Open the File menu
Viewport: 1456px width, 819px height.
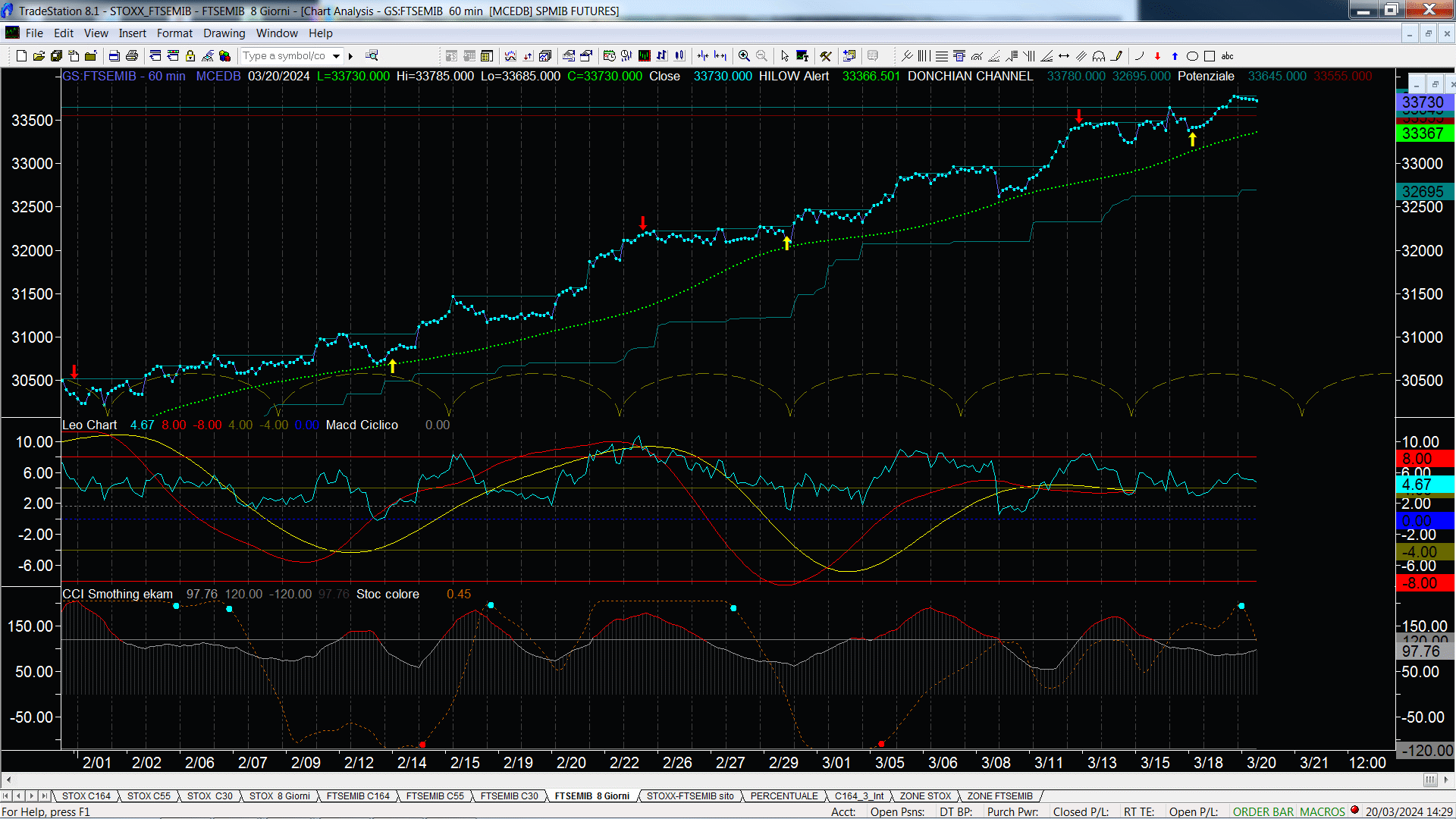tap(34, 33)
